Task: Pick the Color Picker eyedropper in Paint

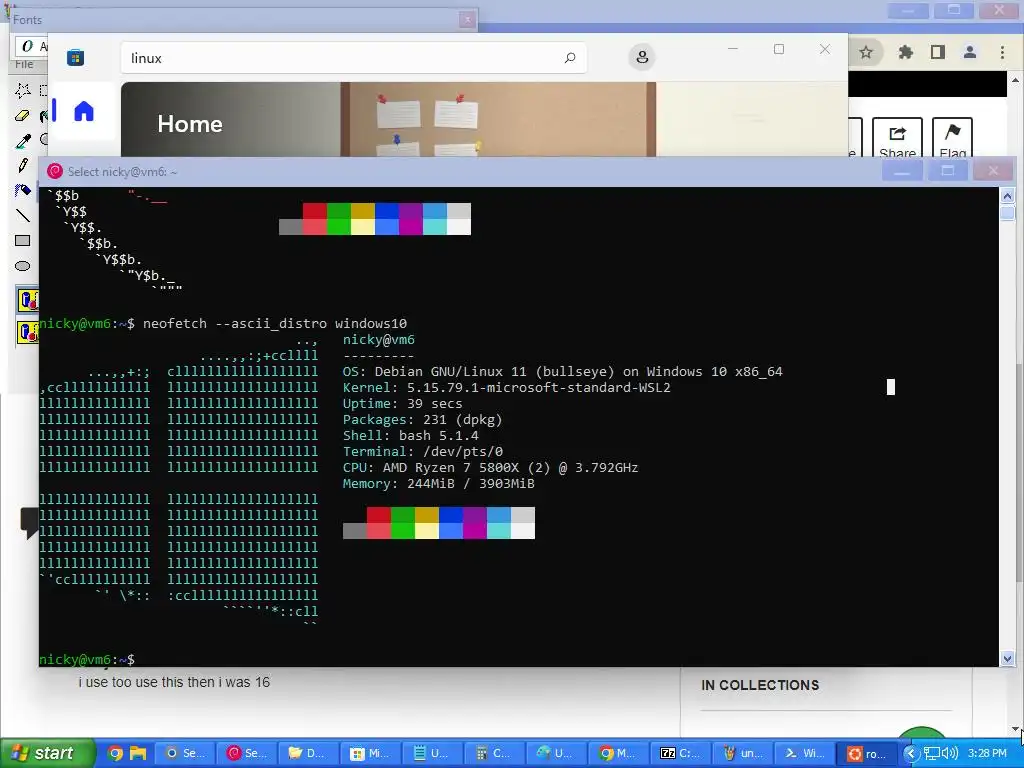Action: point(23,140)
